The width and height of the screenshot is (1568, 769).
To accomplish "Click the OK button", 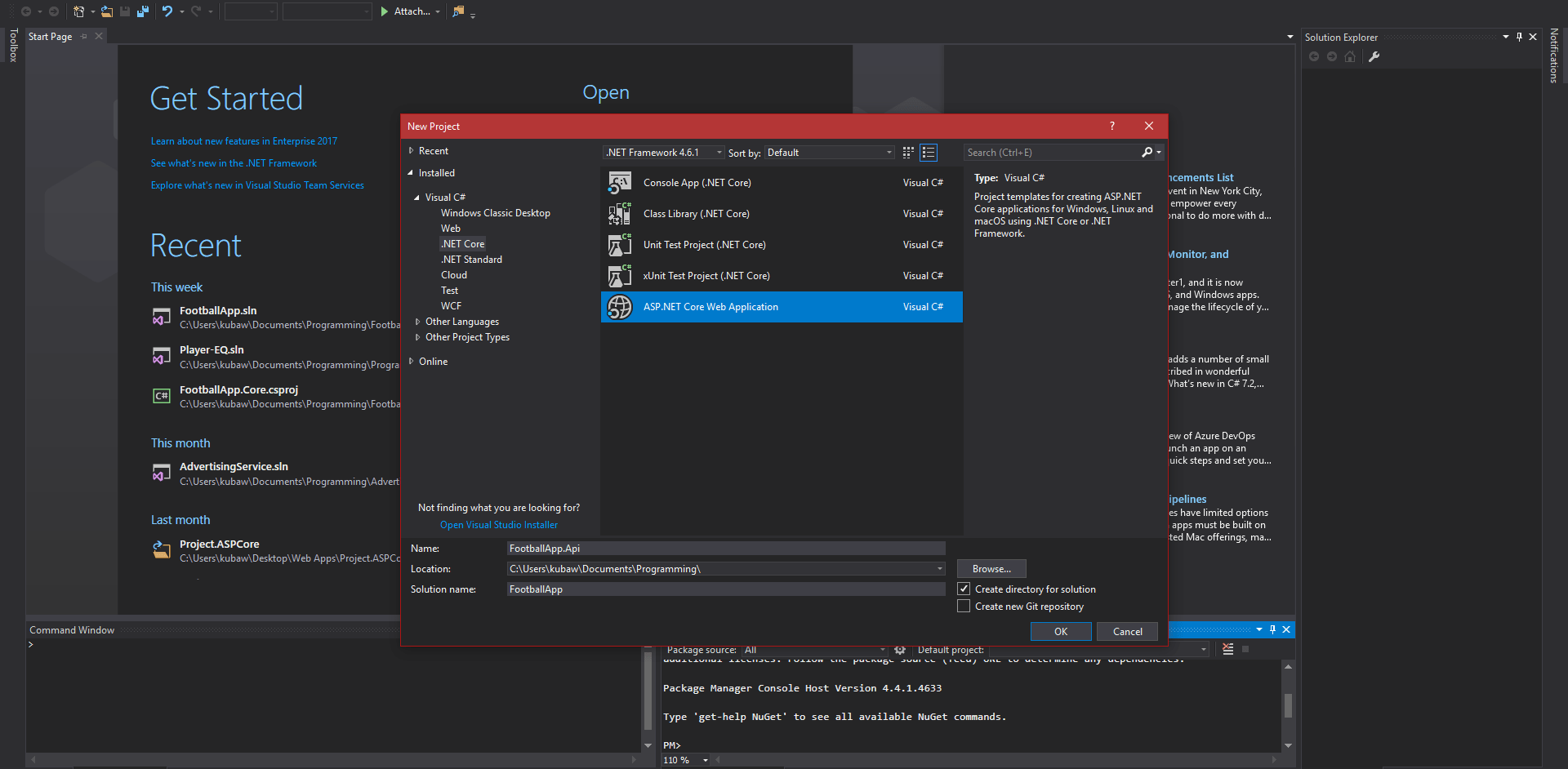I will click(1061, 632).
